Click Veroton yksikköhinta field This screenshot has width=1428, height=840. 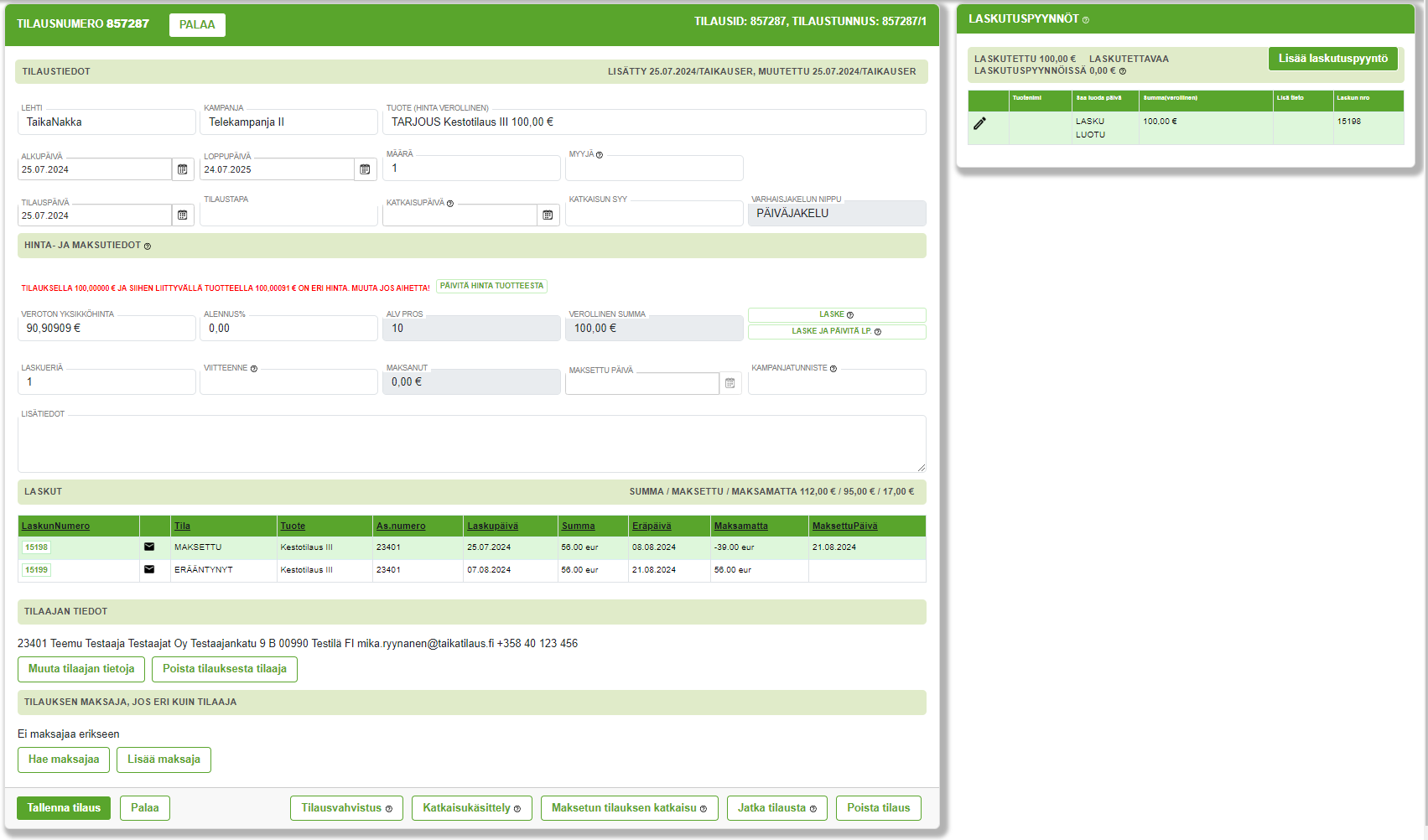106,329
